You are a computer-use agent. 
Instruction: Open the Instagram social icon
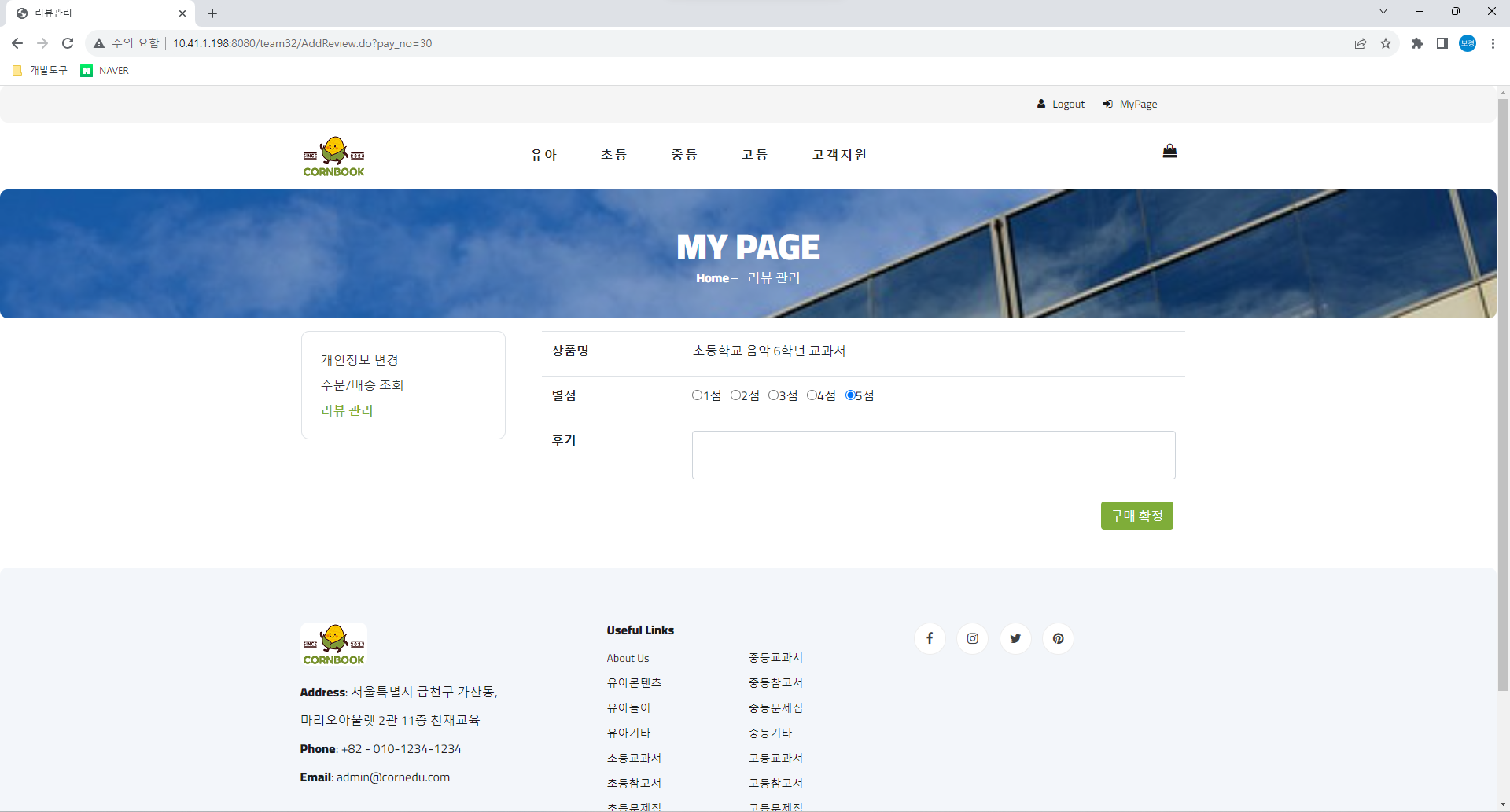point(973,638)
